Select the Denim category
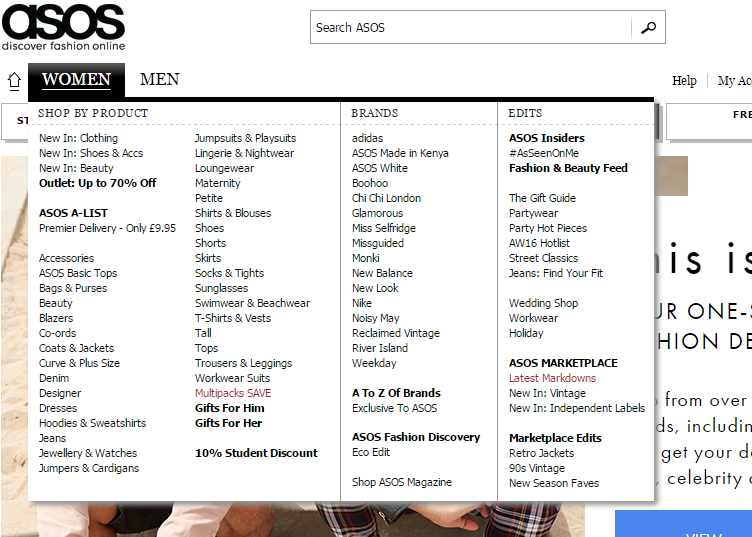Viewport: 752px width, 537px height. pyautogui.click(x=54, y=378)
